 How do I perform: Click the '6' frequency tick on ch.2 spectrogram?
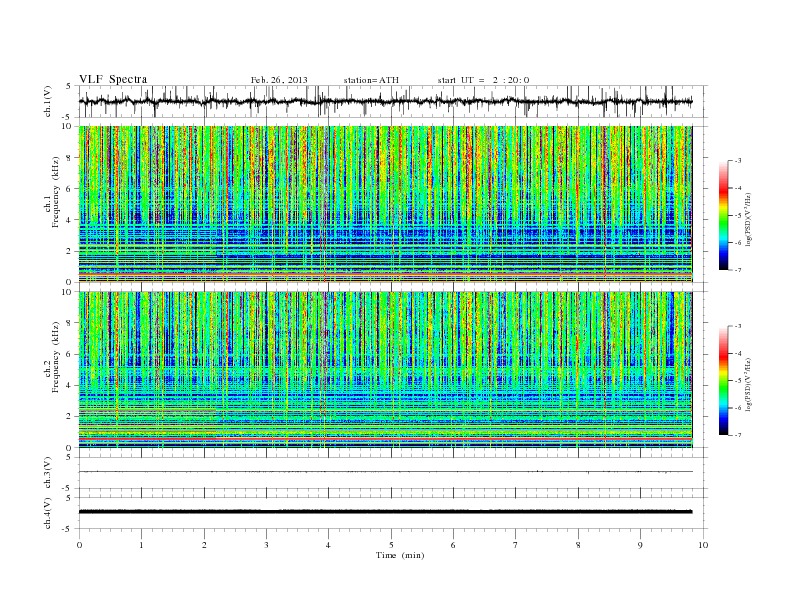[69, 354]
